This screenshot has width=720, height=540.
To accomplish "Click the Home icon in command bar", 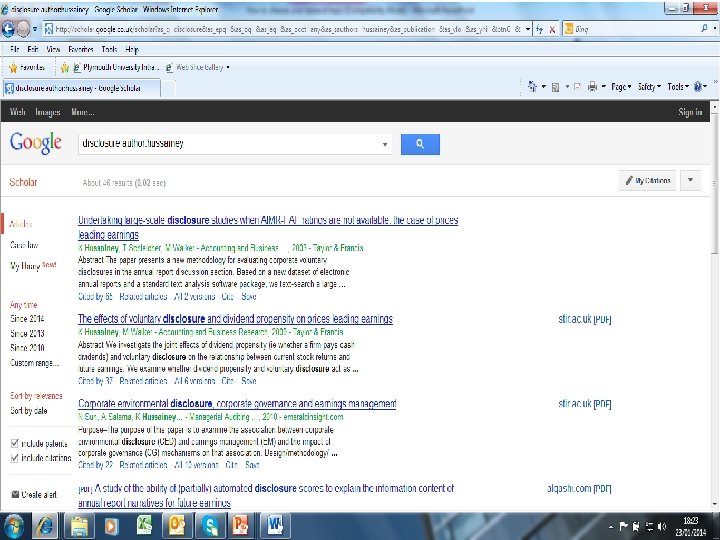I will 533,86.
